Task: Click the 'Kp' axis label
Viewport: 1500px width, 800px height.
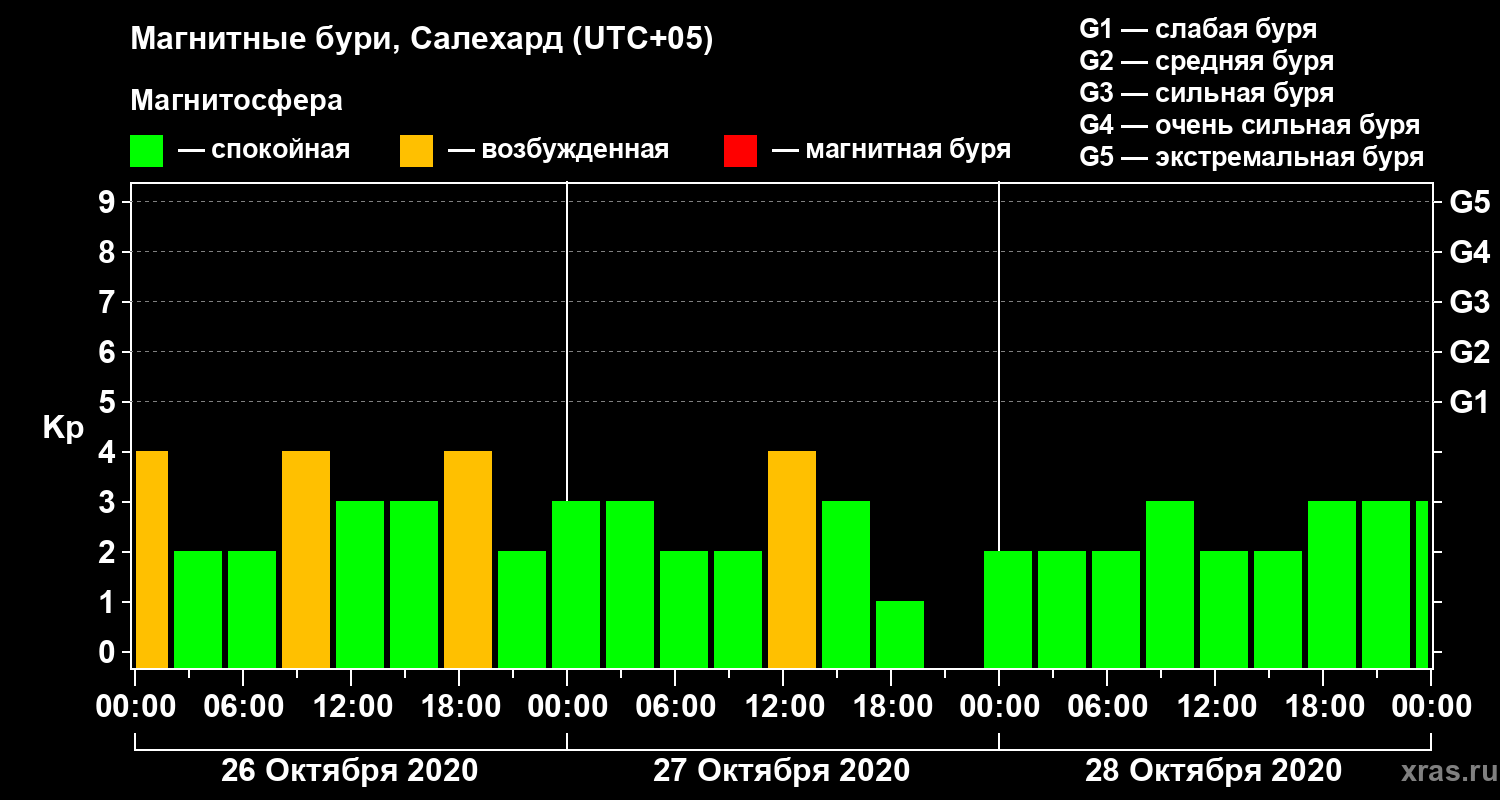Action: point(63,428)
